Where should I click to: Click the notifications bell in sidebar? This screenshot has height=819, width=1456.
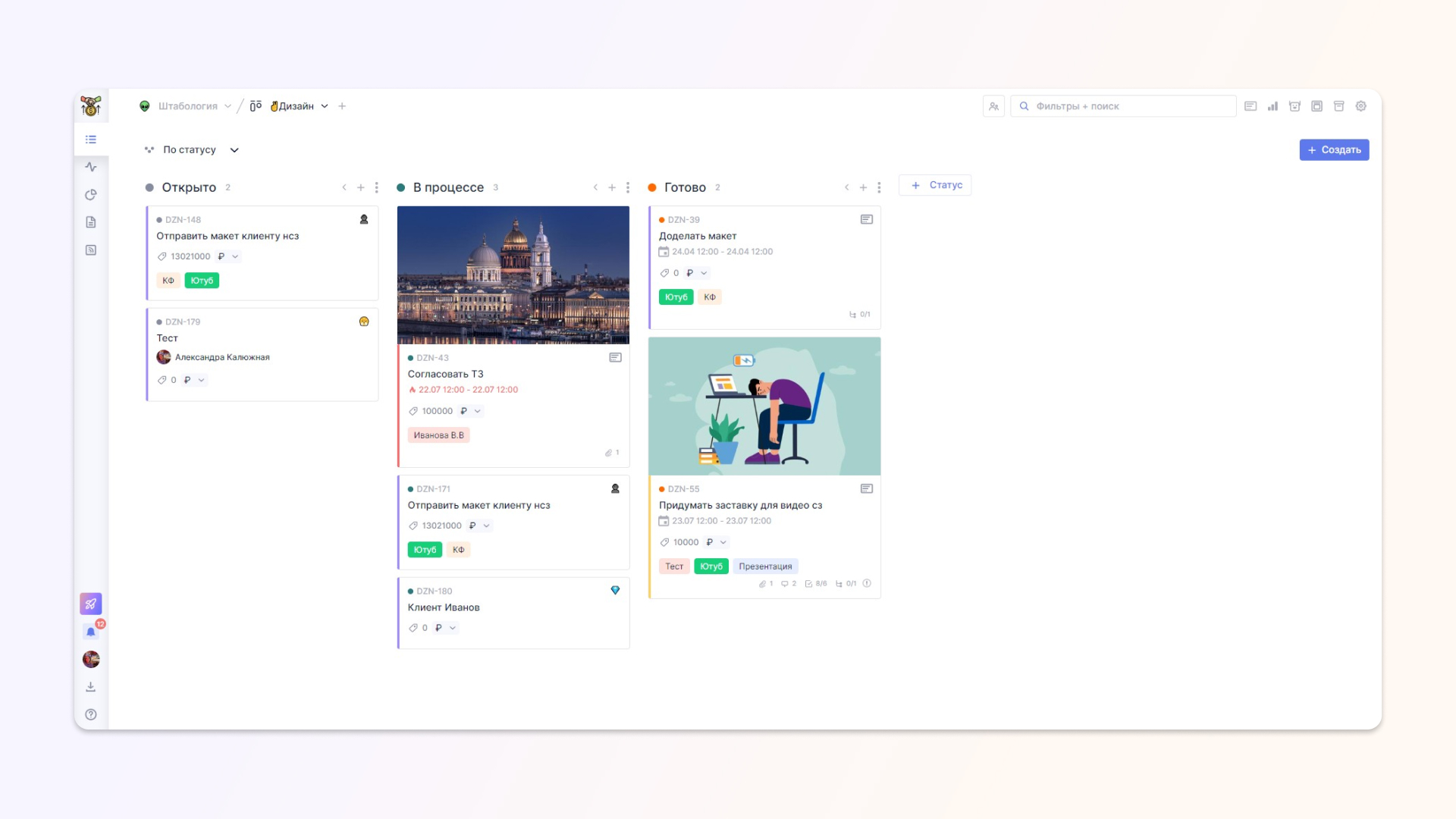(90, 632)
